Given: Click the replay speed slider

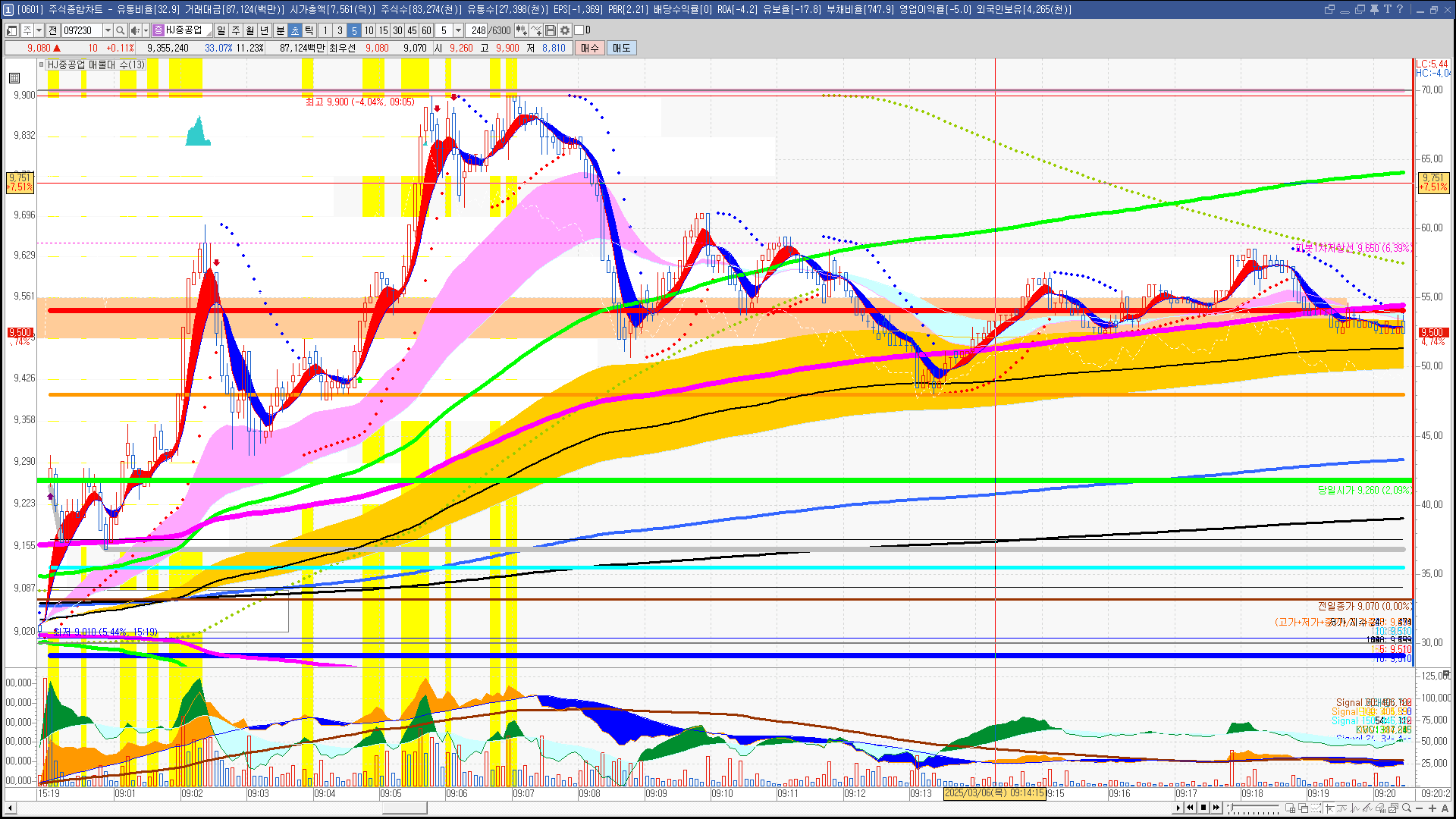Looking at the screenshot, I should [x=1253, y=808].
